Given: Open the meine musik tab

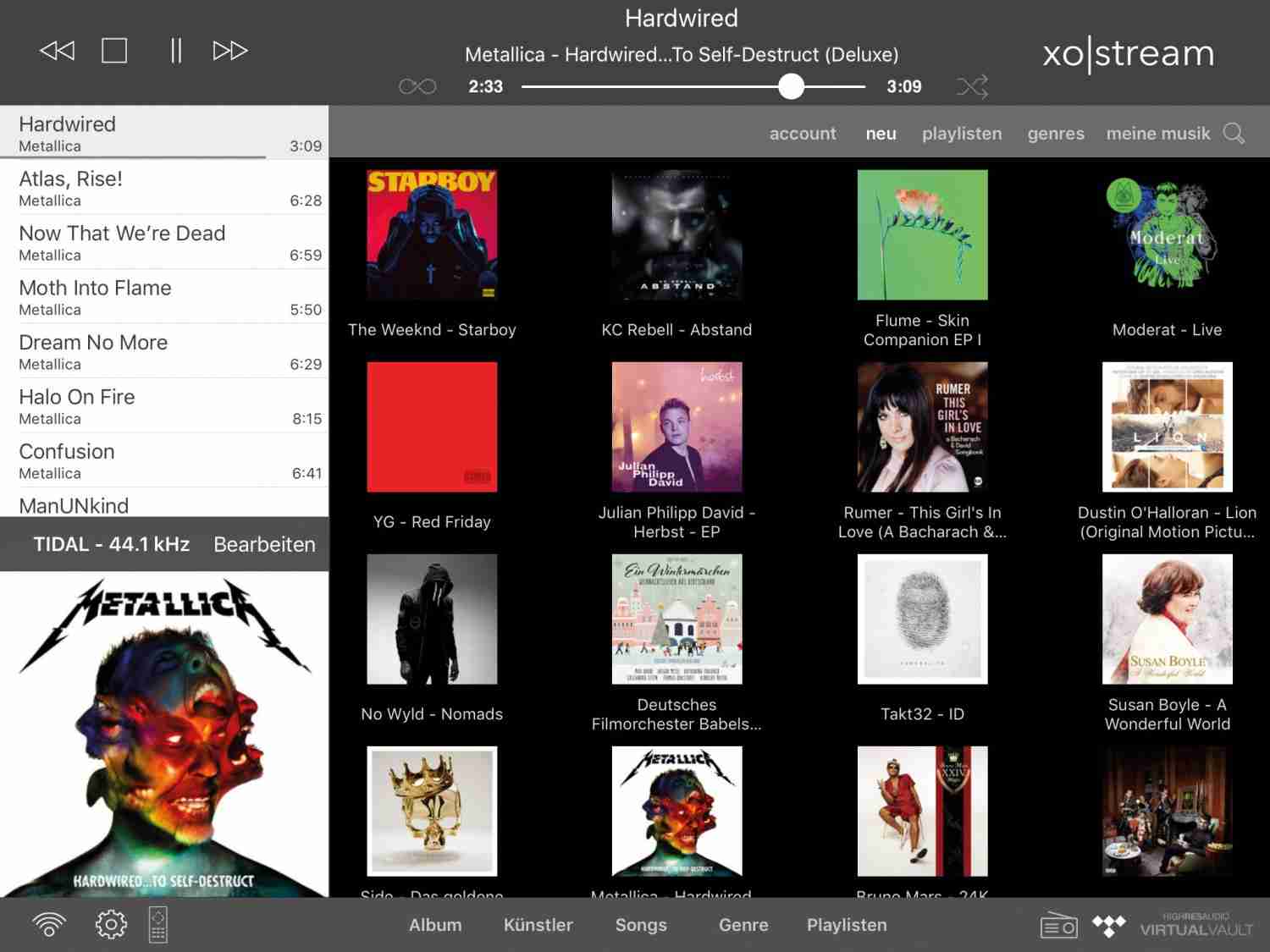Looking at the screenshot, I should (x=1158, y=134).
